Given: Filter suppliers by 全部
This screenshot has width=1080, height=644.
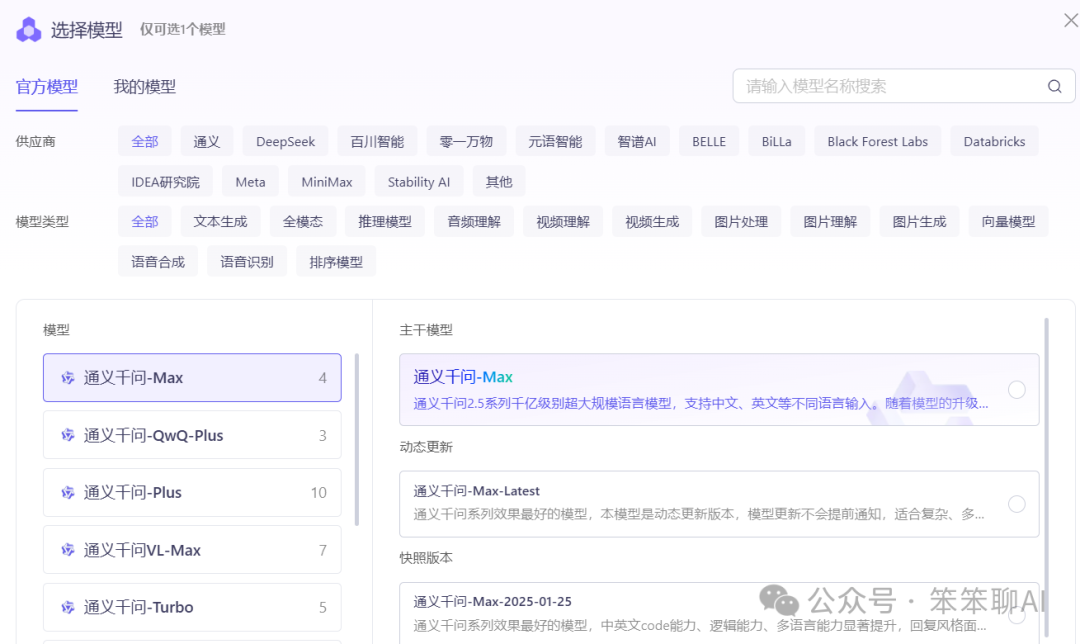Looking at the screenshot, I should [145, 141].
